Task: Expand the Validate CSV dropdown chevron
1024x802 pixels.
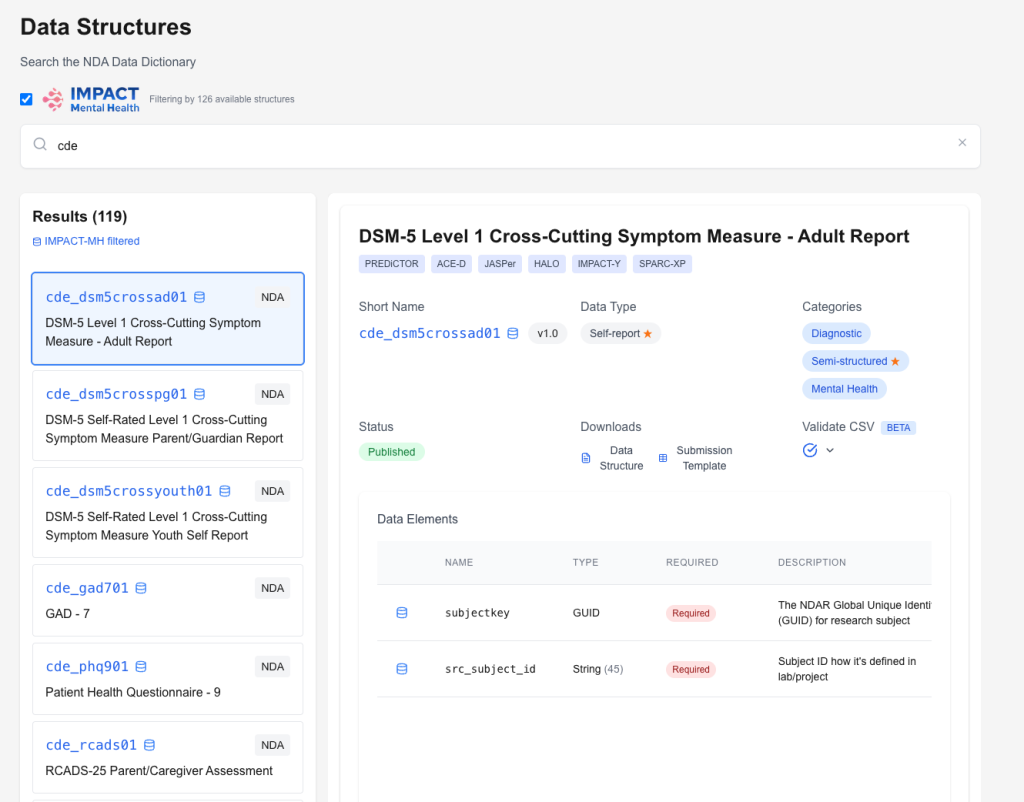Action: pos(830,450)
